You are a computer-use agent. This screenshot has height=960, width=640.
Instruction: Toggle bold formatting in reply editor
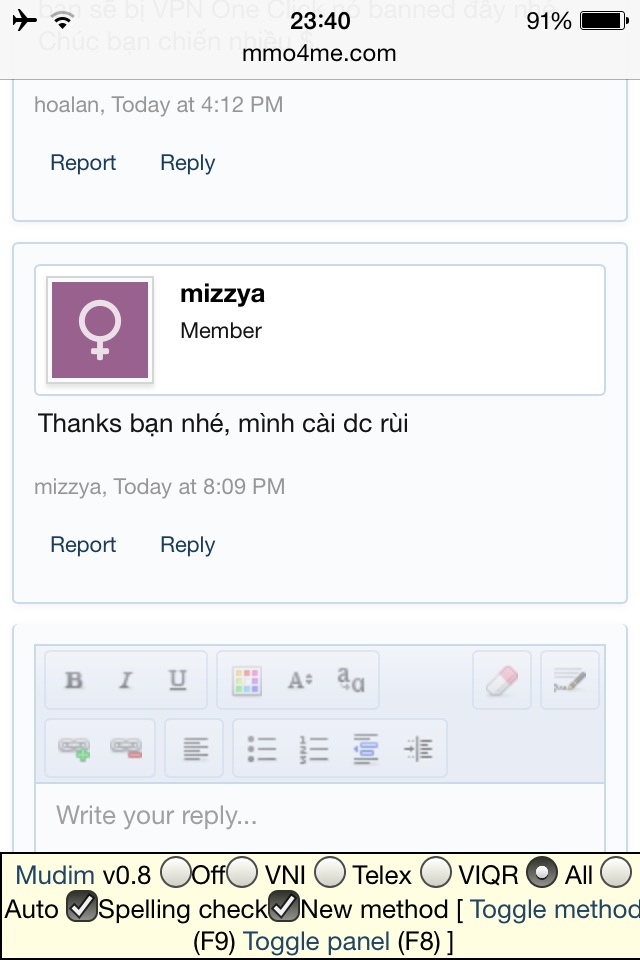point(74,681)
